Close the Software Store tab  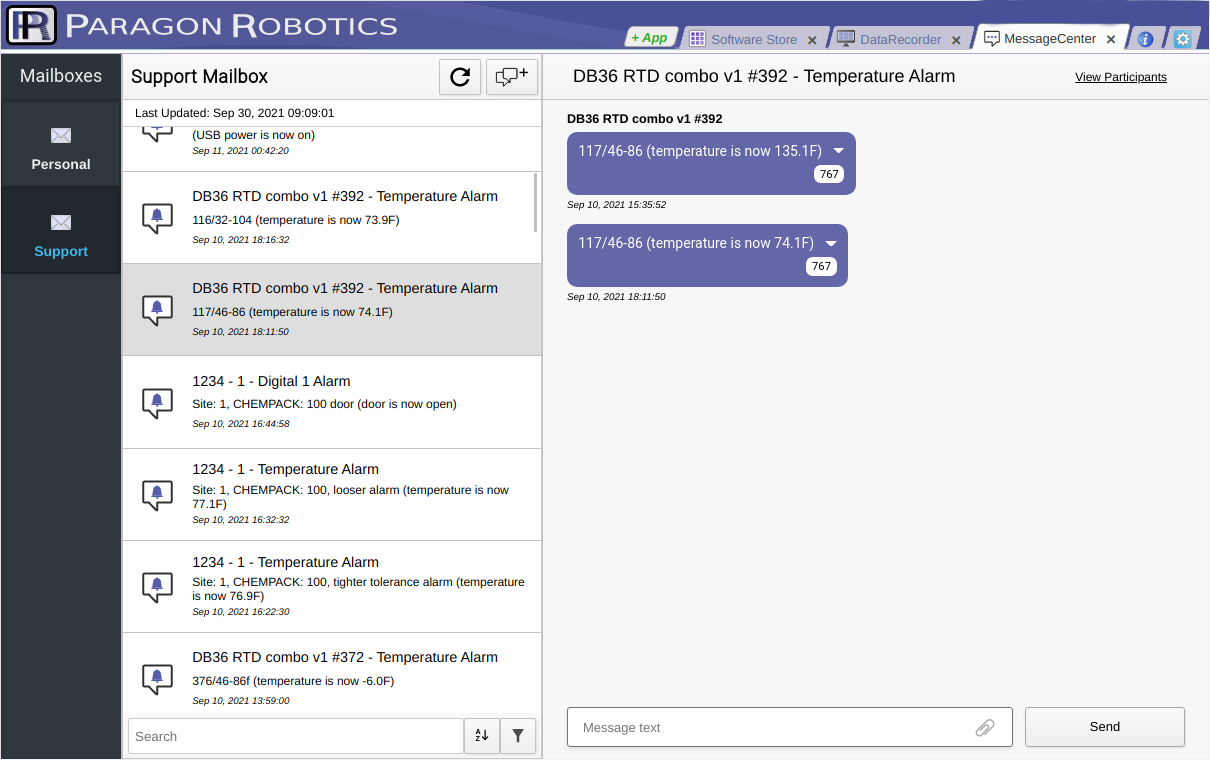click(x=812, y=40)
